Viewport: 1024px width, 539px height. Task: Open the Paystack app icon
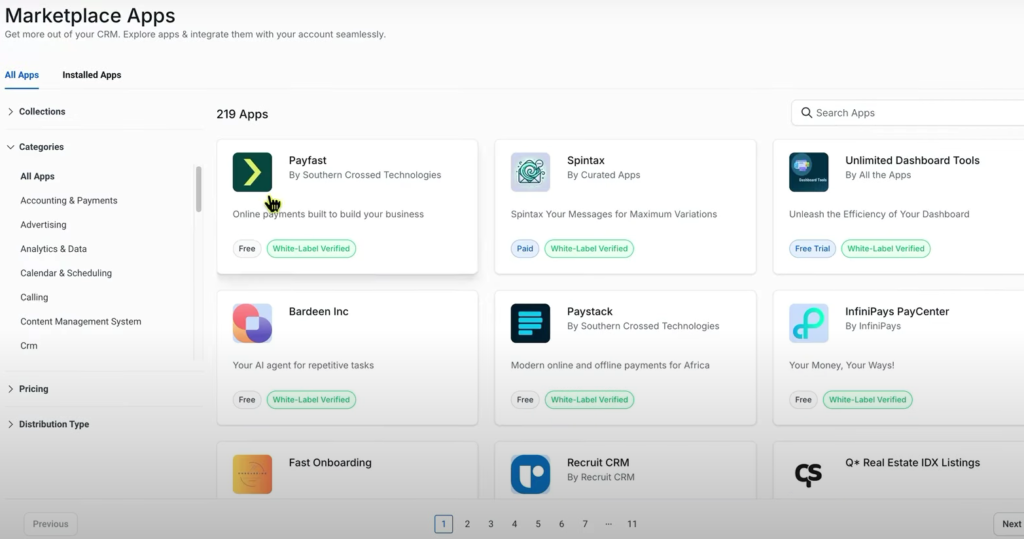point(530,323)
